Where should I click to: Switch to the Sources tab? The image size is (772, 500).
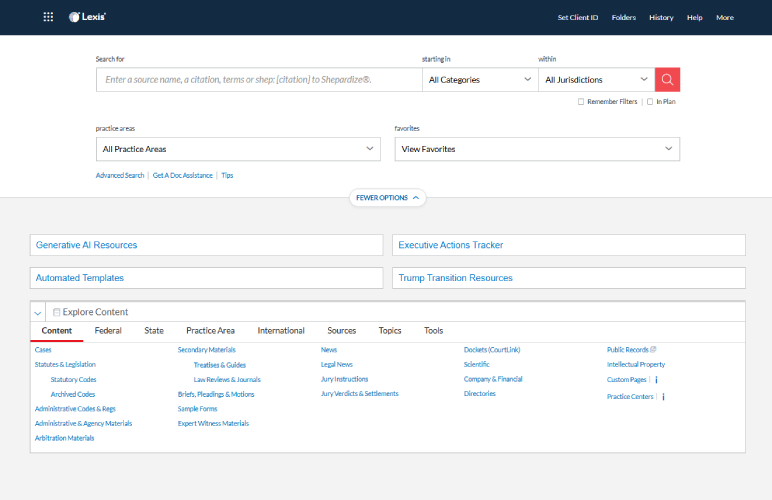point(341,331)
